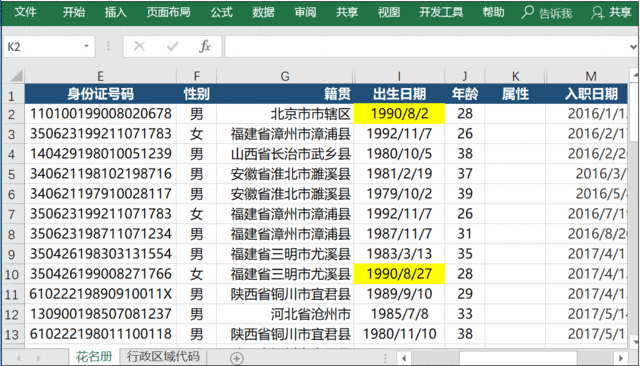Image resolution: width=640 pixels, height=366 pixels.
Task: Select column K header
Action: click(516, 76)
